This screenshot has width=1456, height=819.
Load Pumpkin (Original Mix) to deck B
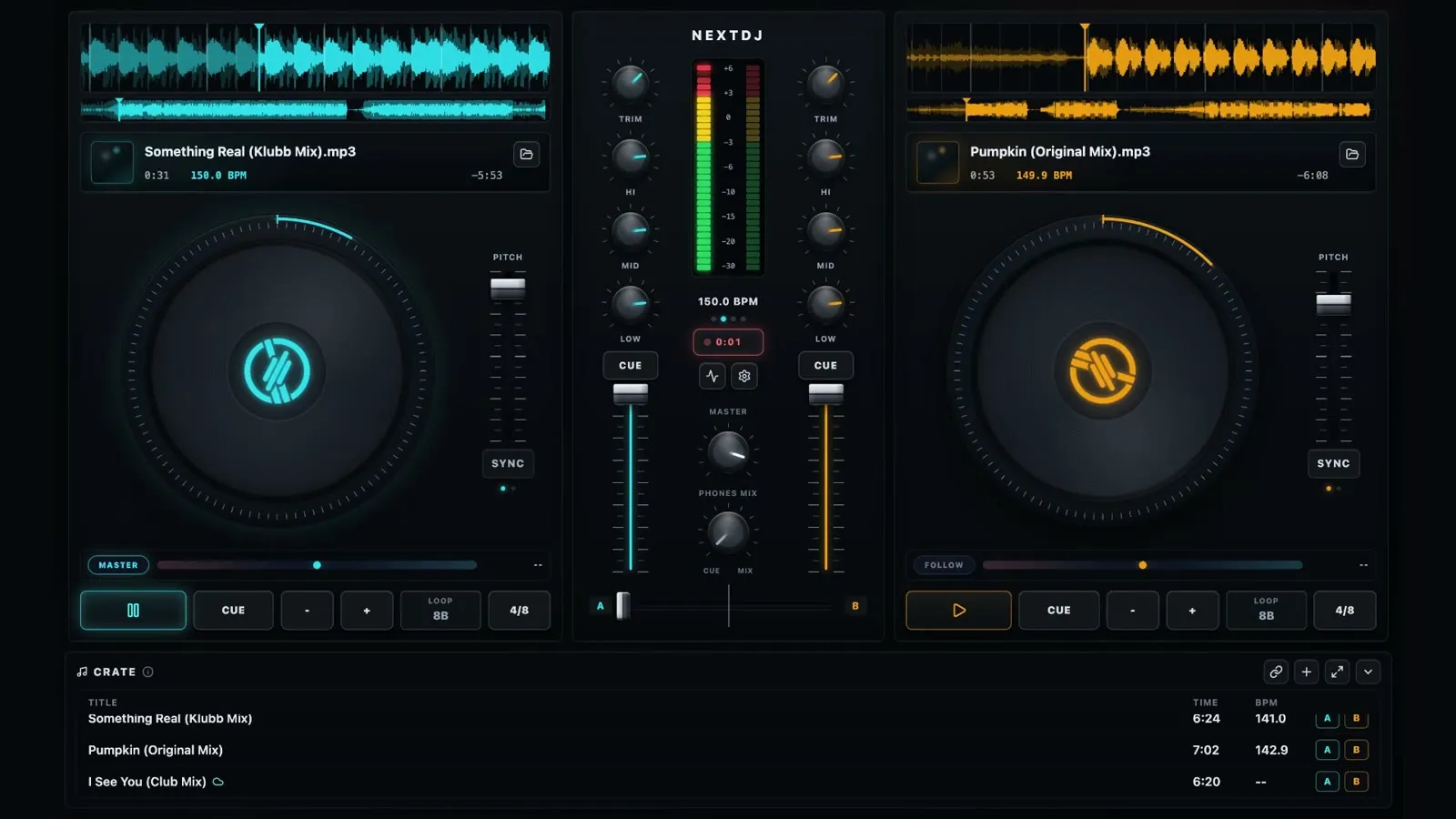click(1356, 750)
